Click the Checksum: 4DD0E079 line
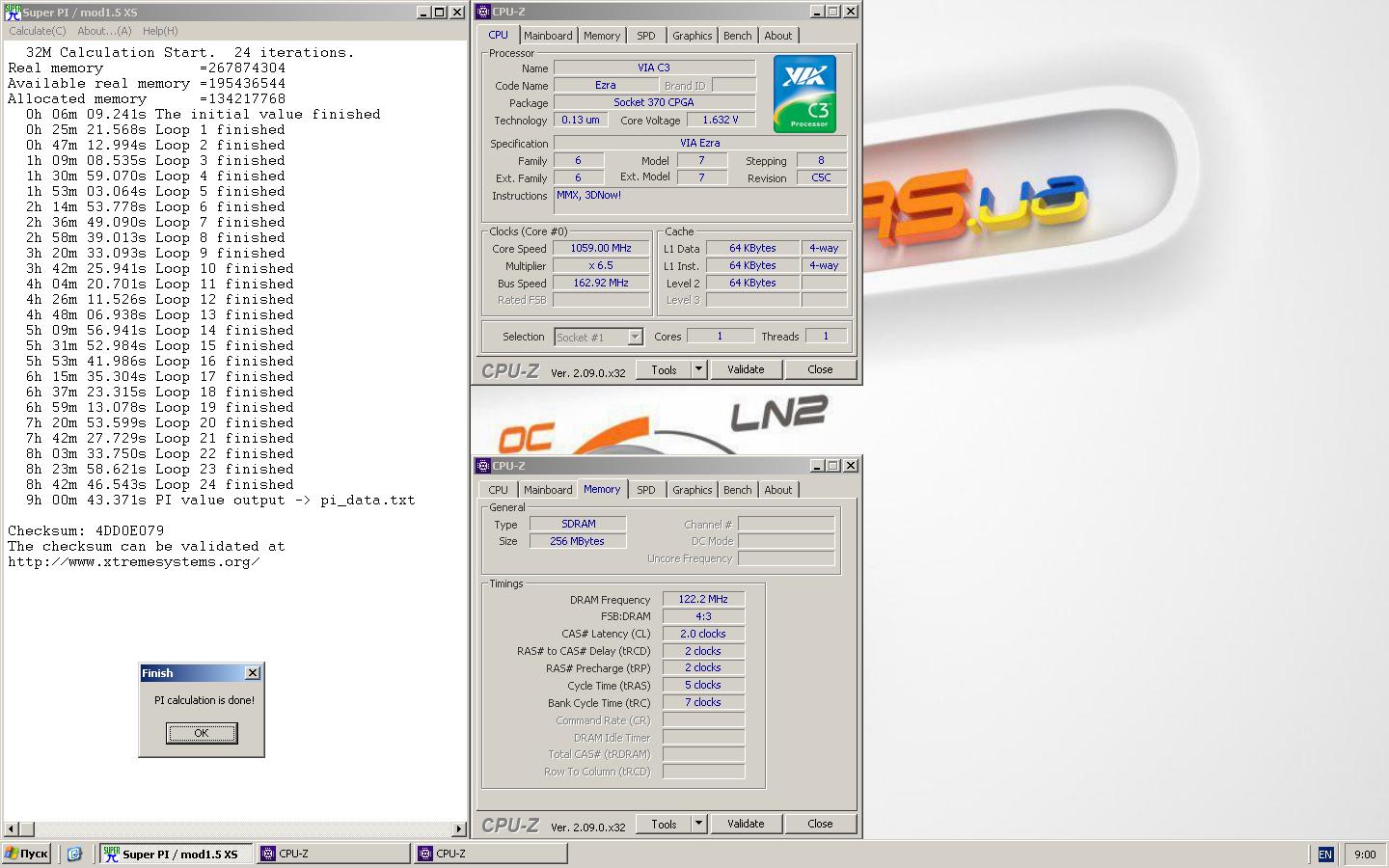This screenshot has height=868, width=1389. pyautogui.click(x=86, y=530)
